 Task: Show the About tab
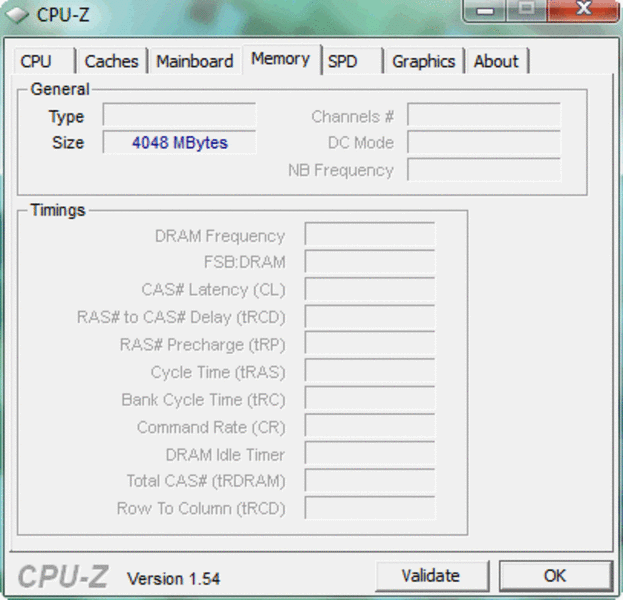[x=496, y=61]
